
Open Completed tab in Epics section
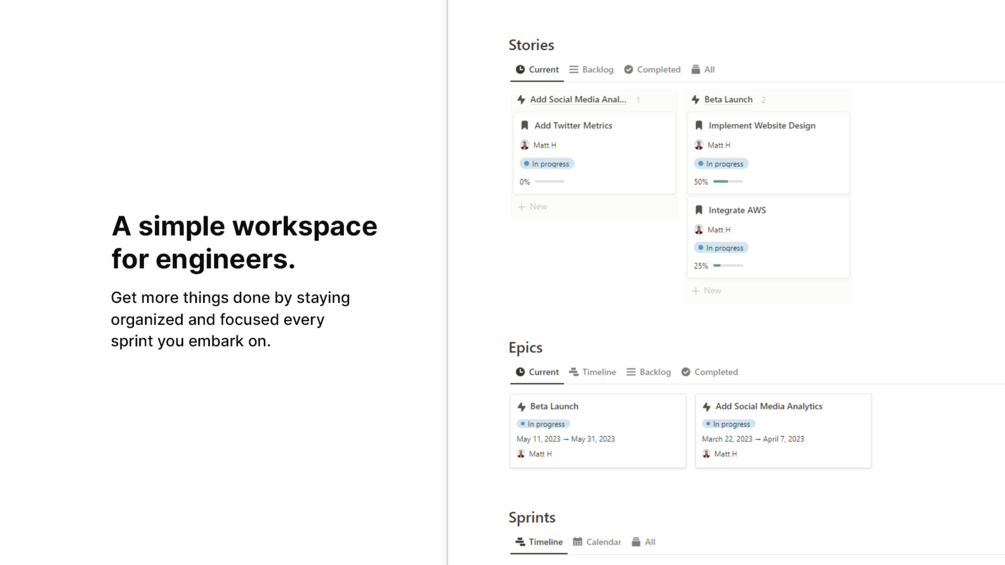pyautogui.click(x=710, y=372)
